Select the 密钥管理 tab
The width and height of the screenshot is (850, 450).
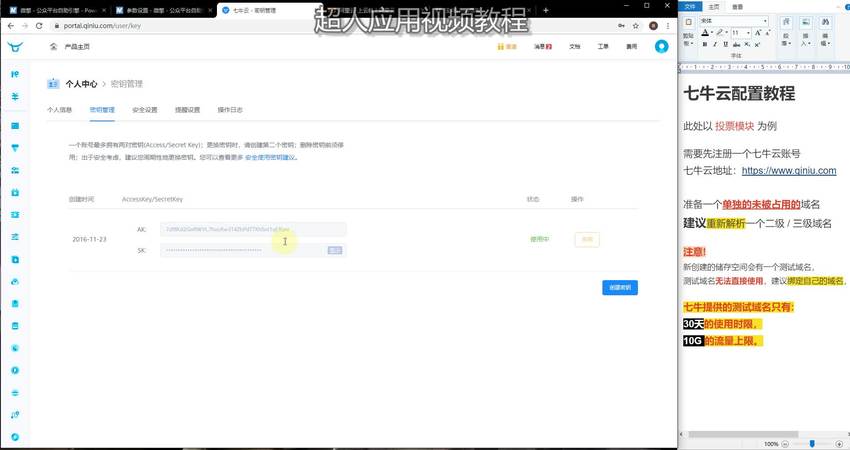tap(102, 110)
